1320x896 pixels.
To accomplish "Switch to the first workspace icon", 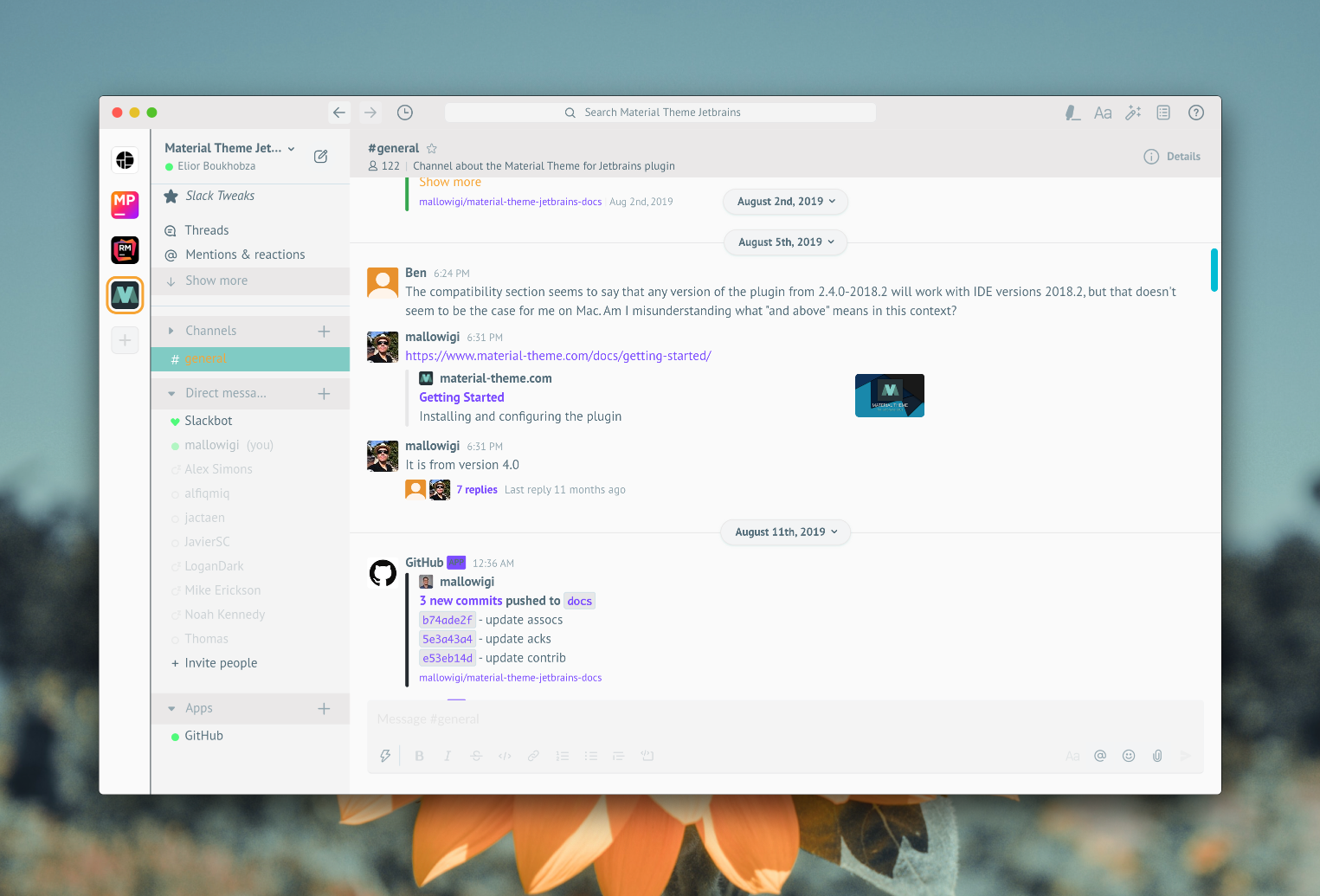I will (126, 160).
